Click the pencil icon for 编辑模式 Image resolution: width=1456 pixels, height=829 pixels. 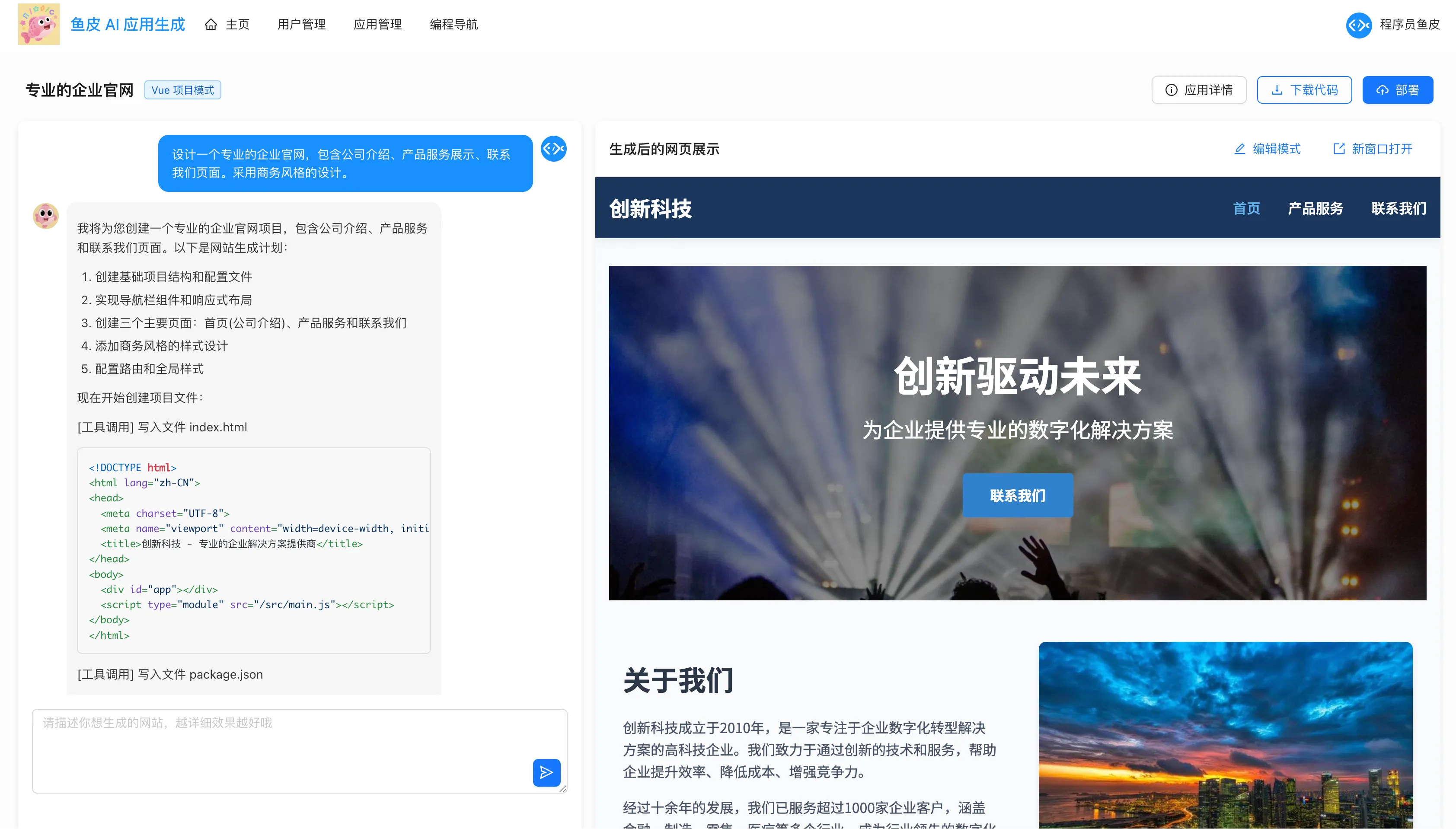tap(1239, 149)
